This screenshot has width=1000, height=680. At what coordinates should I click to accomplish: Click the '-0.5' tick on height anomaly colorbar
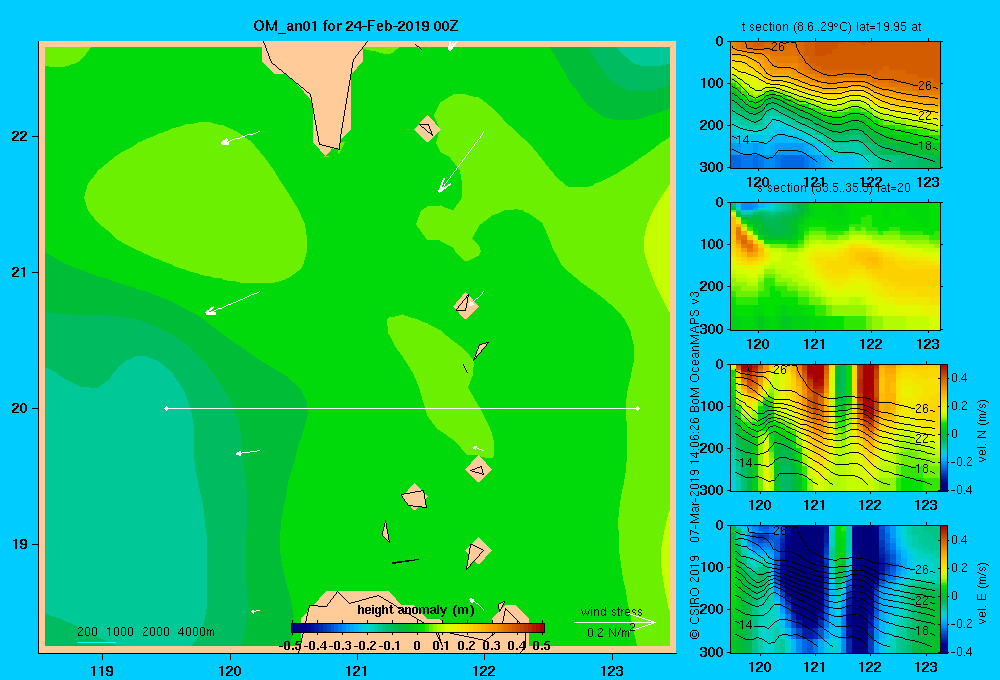tap(290, 646)
